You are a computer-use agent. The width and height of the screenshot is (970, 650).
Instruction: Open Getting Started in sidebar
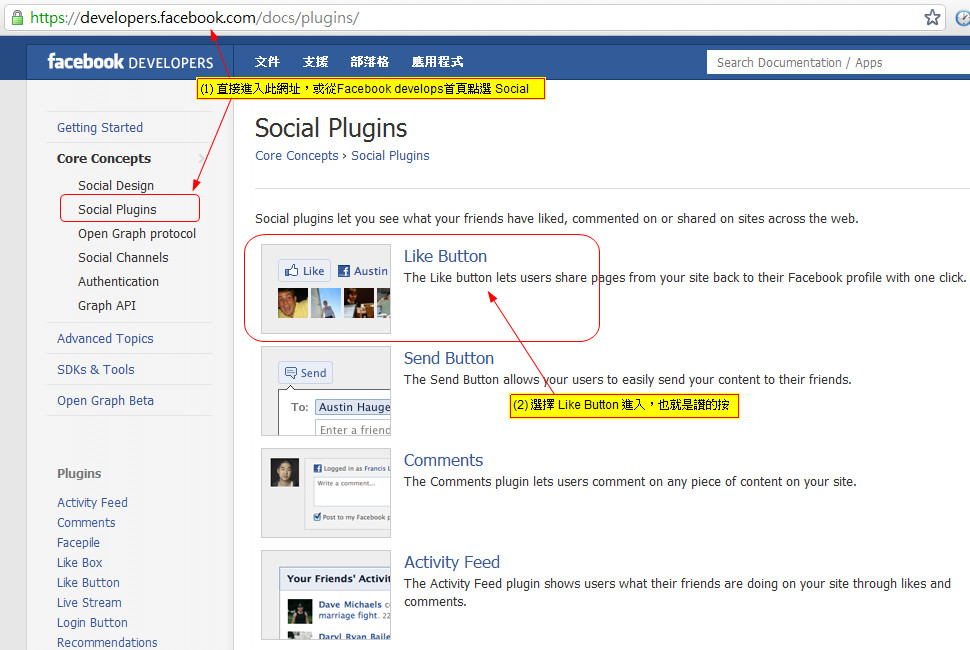coord(100,127)
